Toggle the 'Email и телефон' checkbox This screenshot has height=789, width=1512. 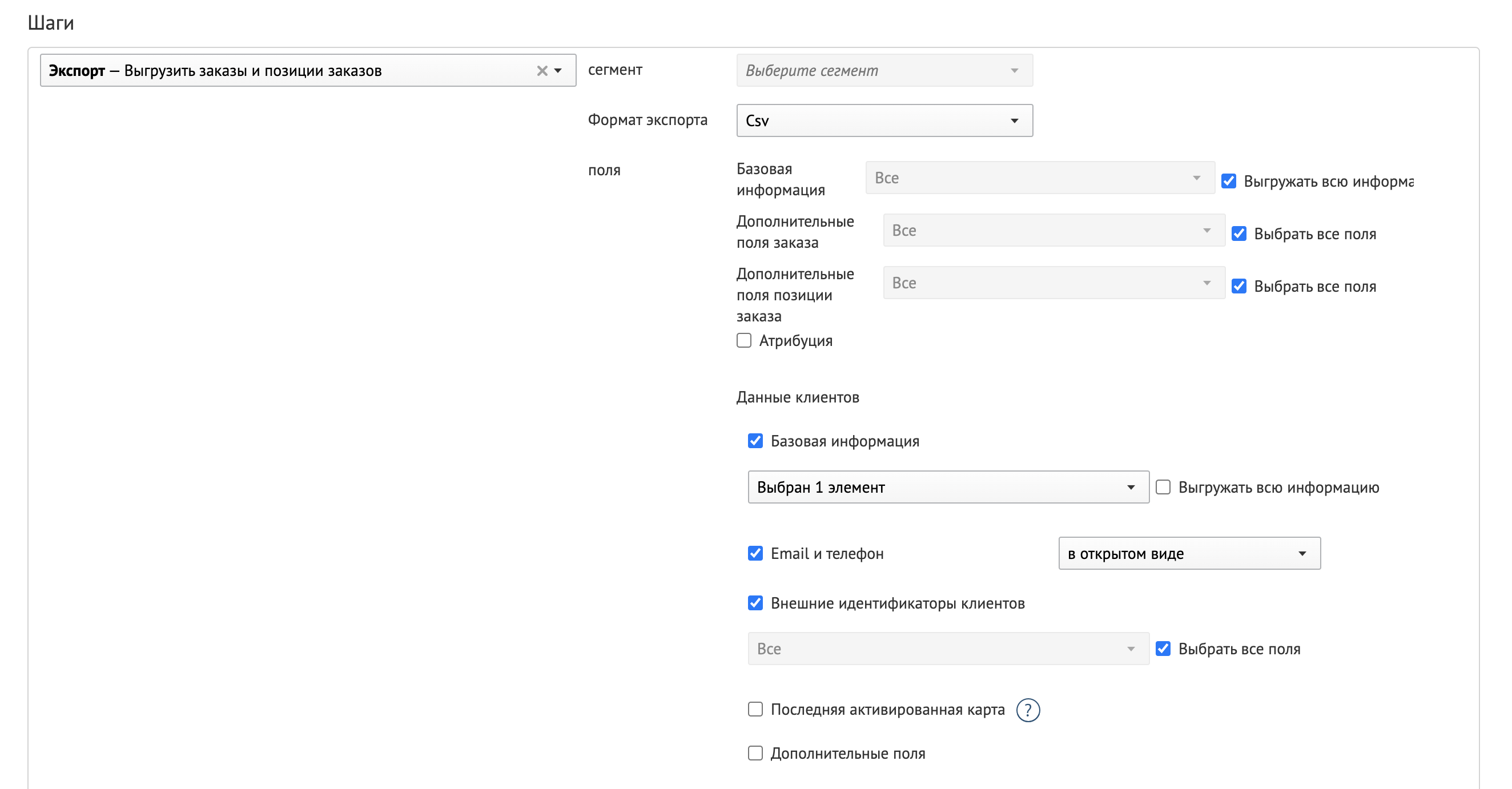[x=755, y=554]
